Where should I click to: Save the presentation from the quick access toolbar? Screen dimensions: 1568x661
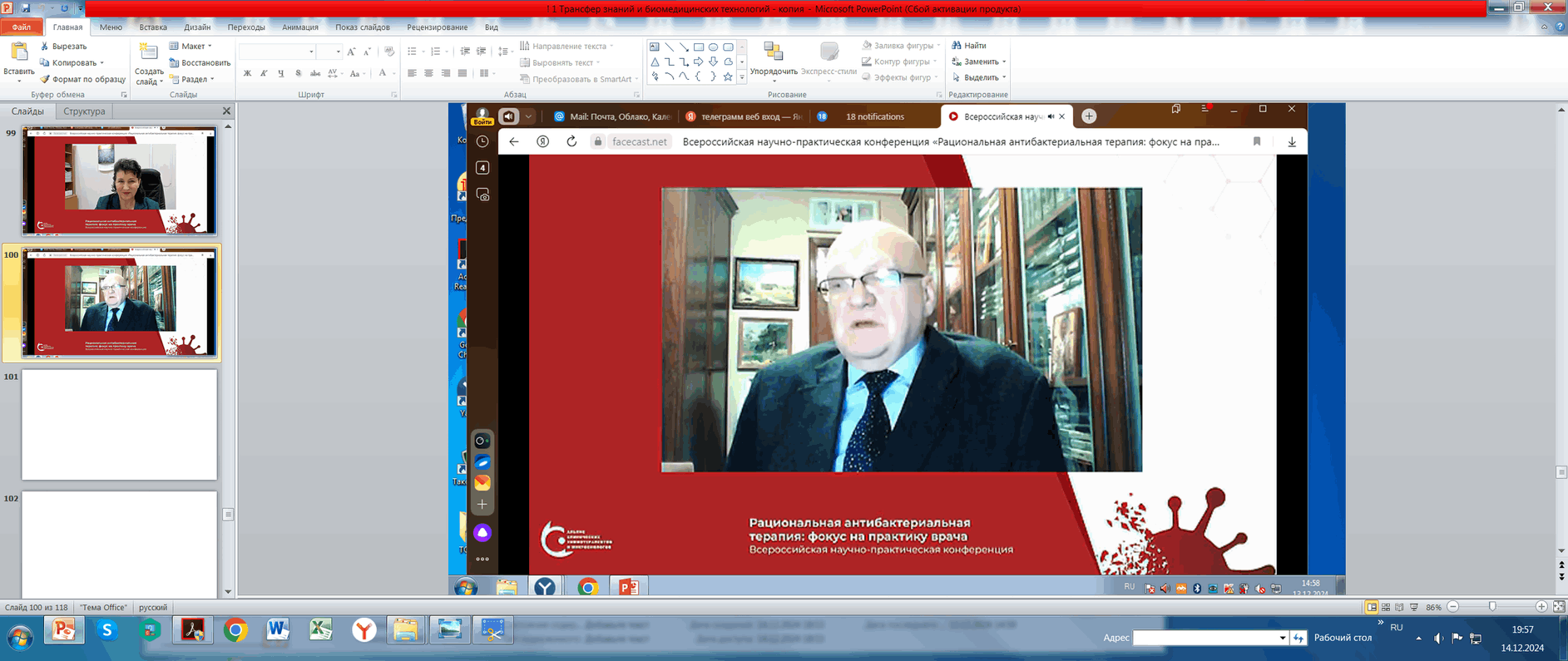point(25,7)
